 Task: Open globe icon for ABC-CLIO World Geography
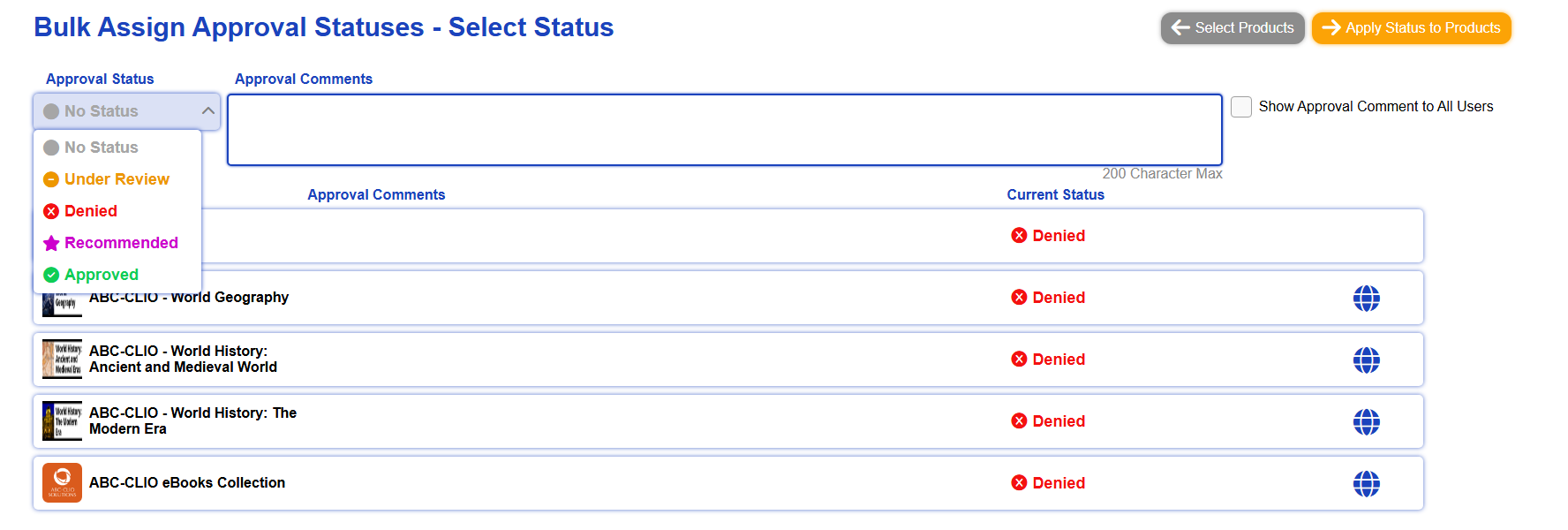tap(1366, 299)
